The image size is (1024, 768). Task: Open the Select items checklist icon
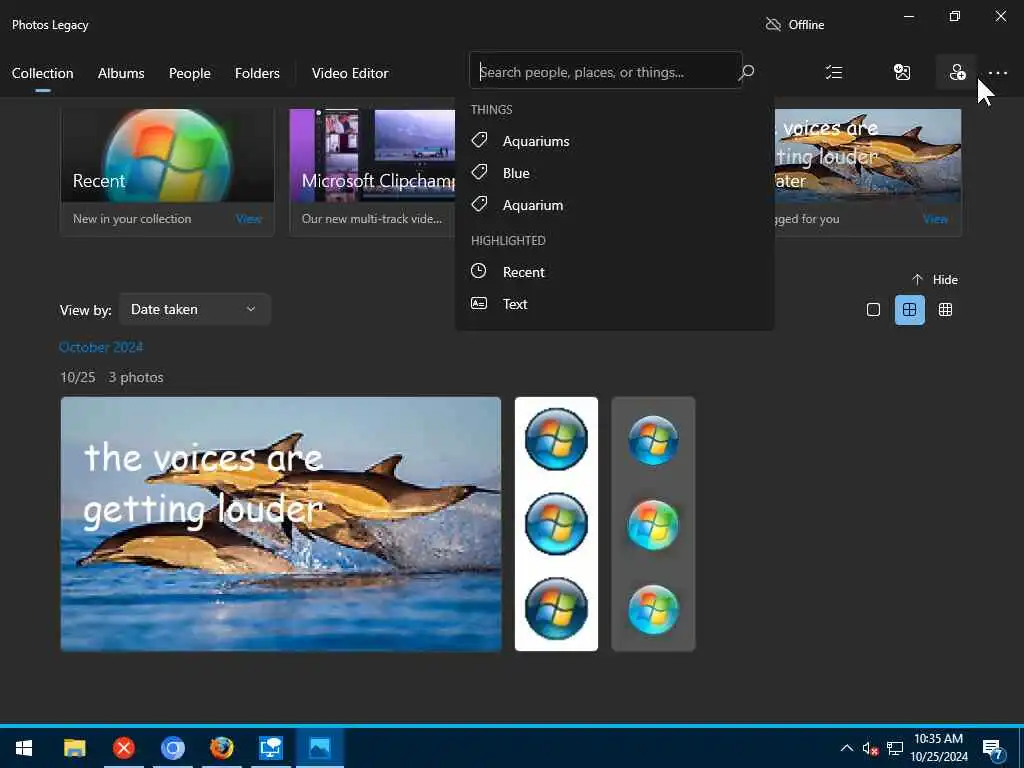834,72
